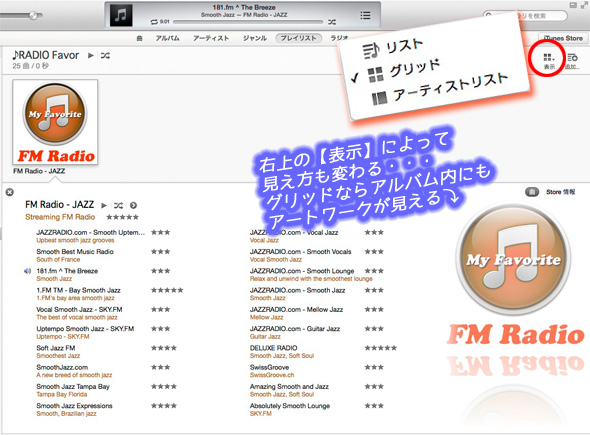Screen dimensions: 590x435
Task: Shuffle the FM Radio - JAZZ album
Action: (x=118, y=205)
